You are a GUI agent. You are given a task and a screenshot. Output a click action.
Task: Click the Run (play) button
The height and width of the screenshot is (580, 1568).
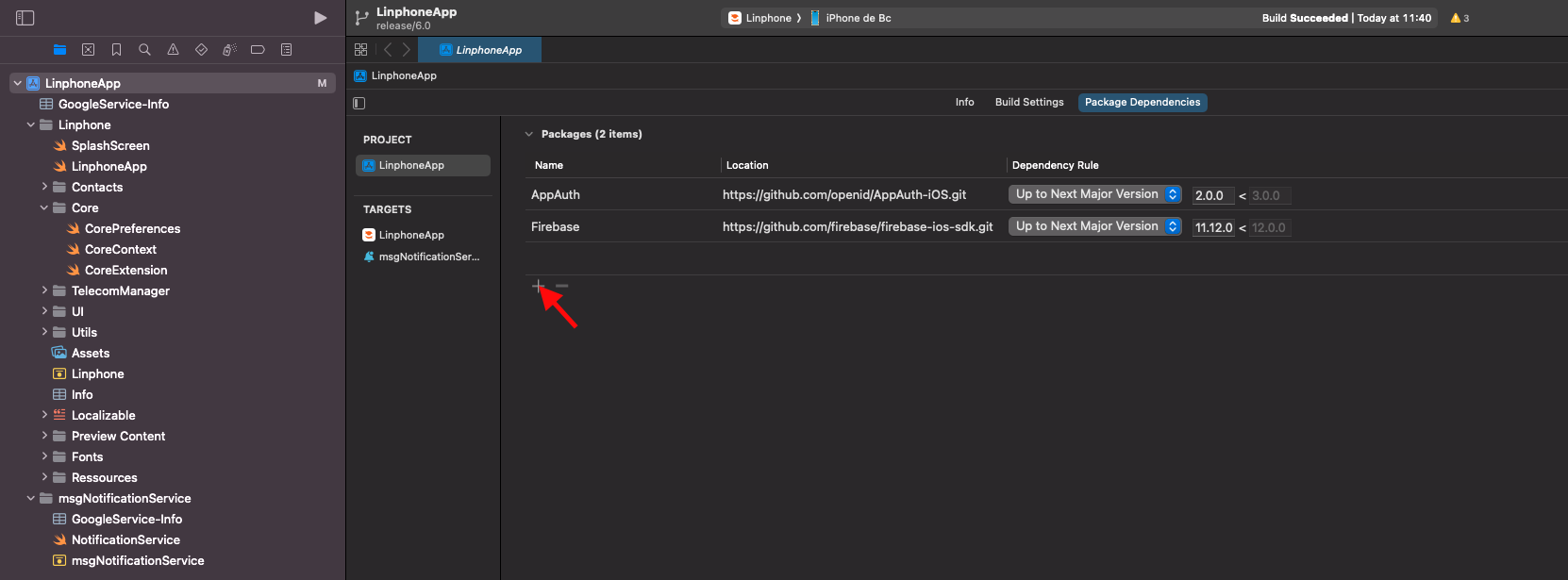(320, 18)
